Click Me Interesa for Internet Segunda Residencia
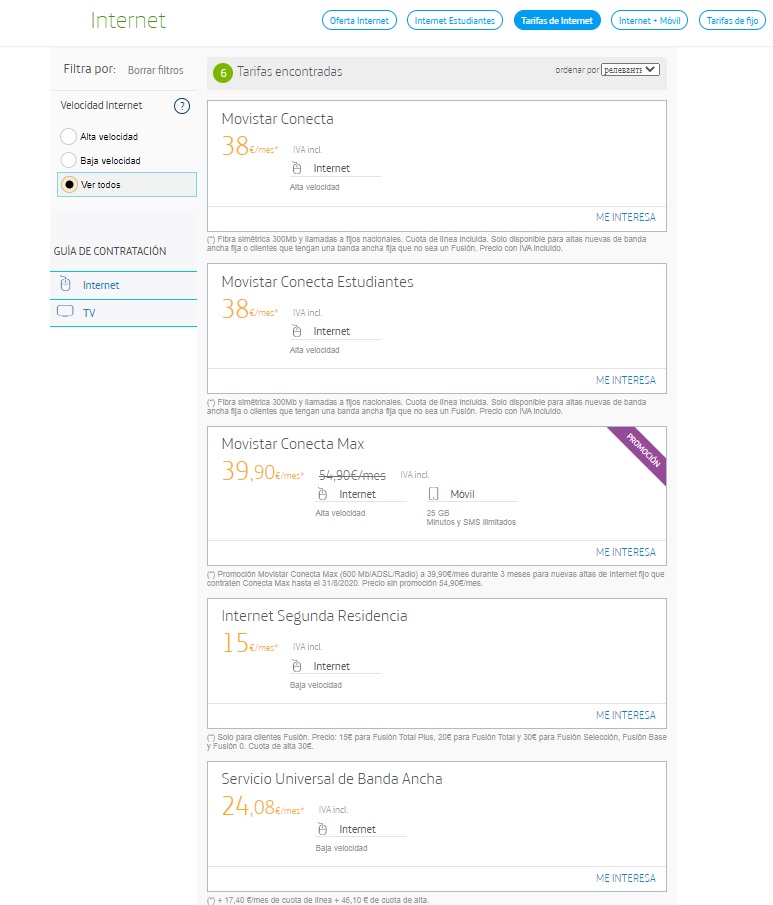 coord(625,715)
